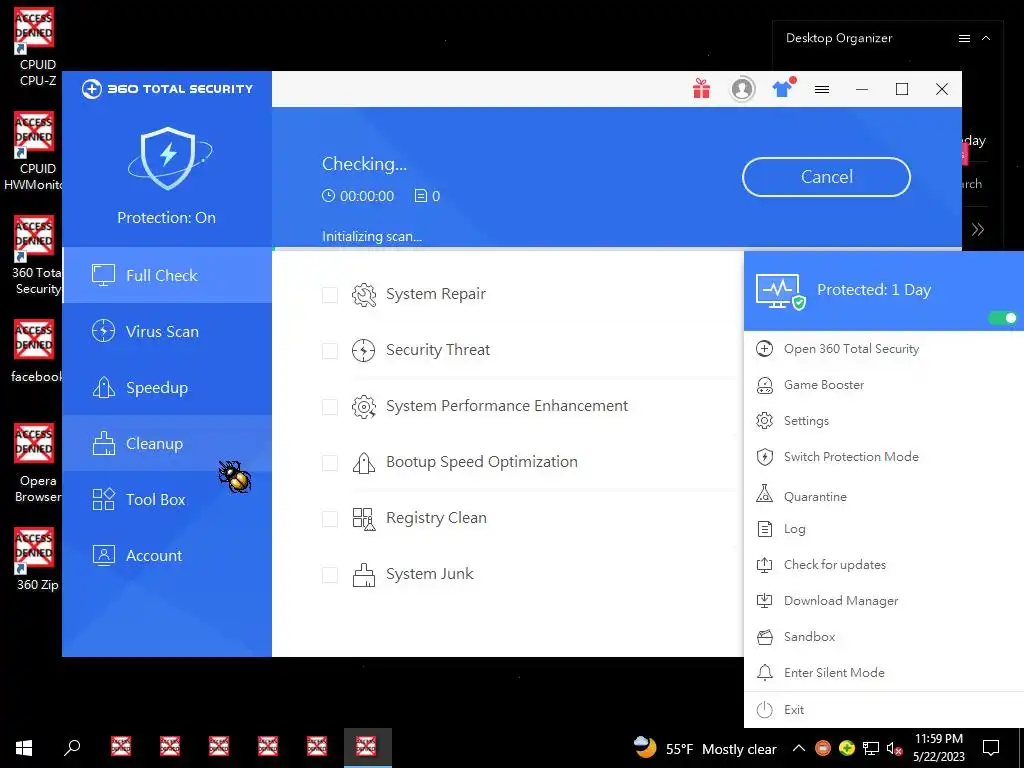Open the Windows Start menu
Image resolution: width=1024 pixels, height=768 pixels.
point(24,747)
